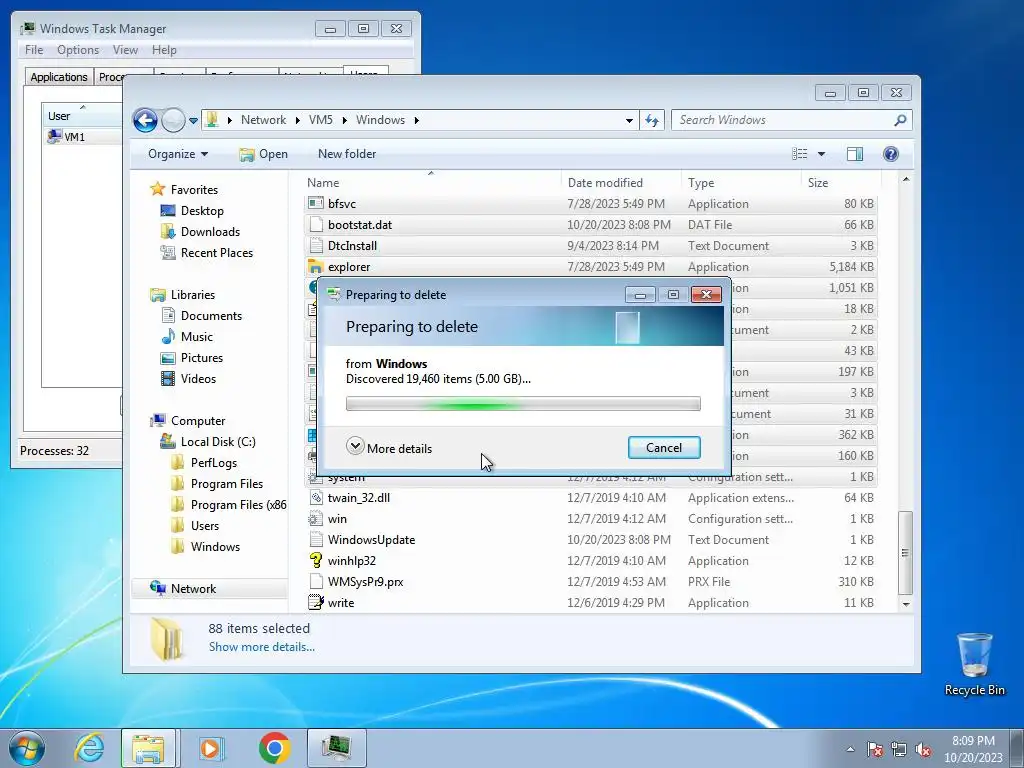Click VM5 in the address breadcrumb
This screenshot has height=768, width=1024.
coord(321,120)
